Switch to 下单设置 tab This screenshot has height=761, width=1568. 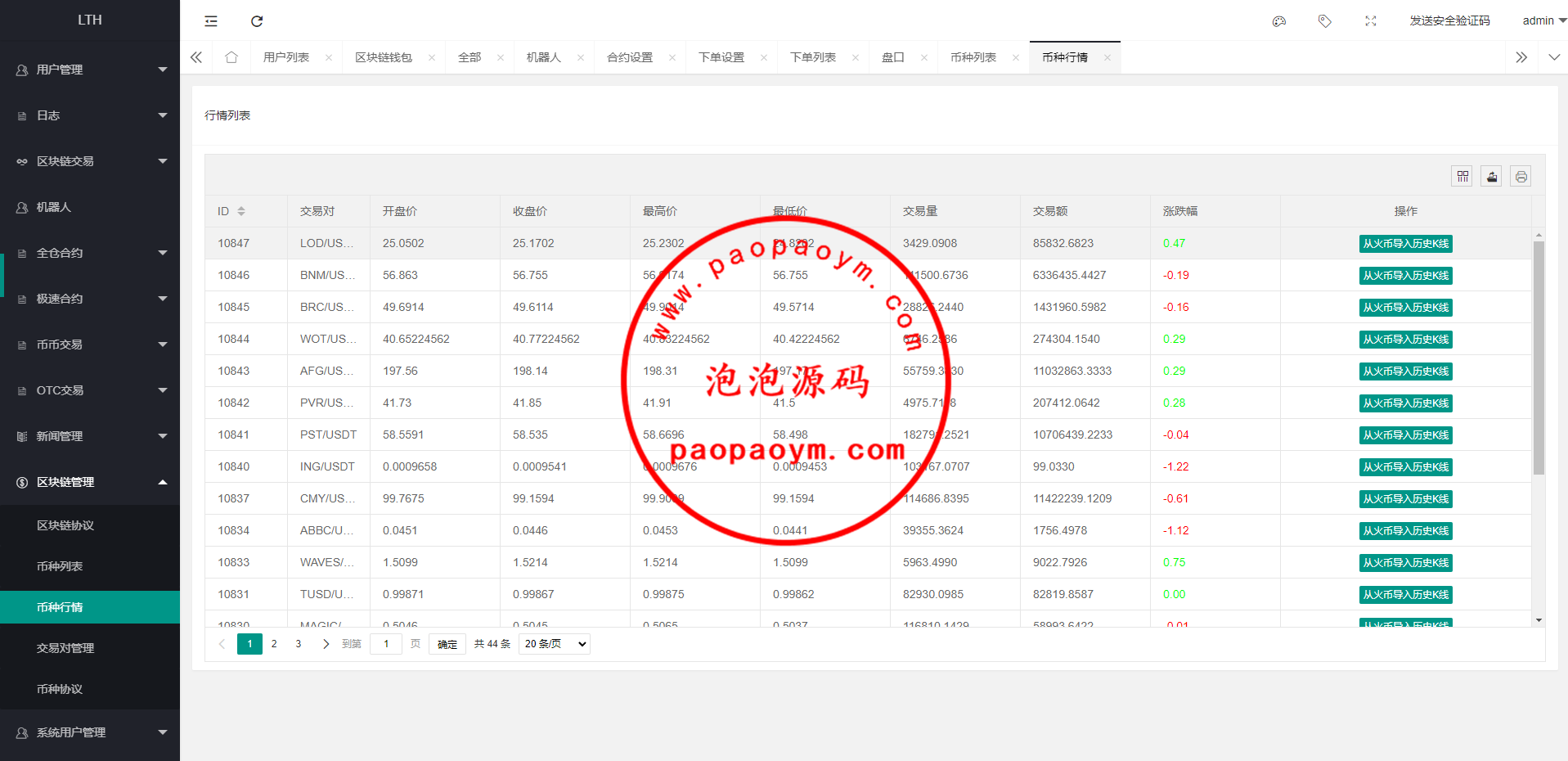[x=721, y=57]
